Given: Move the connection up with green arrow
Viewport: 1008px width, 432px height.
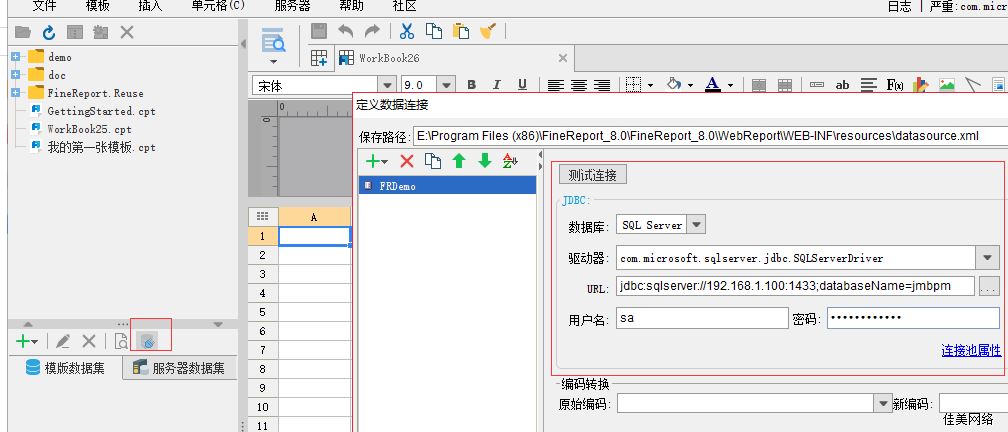Looking at the screenshot, I should click(x=458, y=161).
